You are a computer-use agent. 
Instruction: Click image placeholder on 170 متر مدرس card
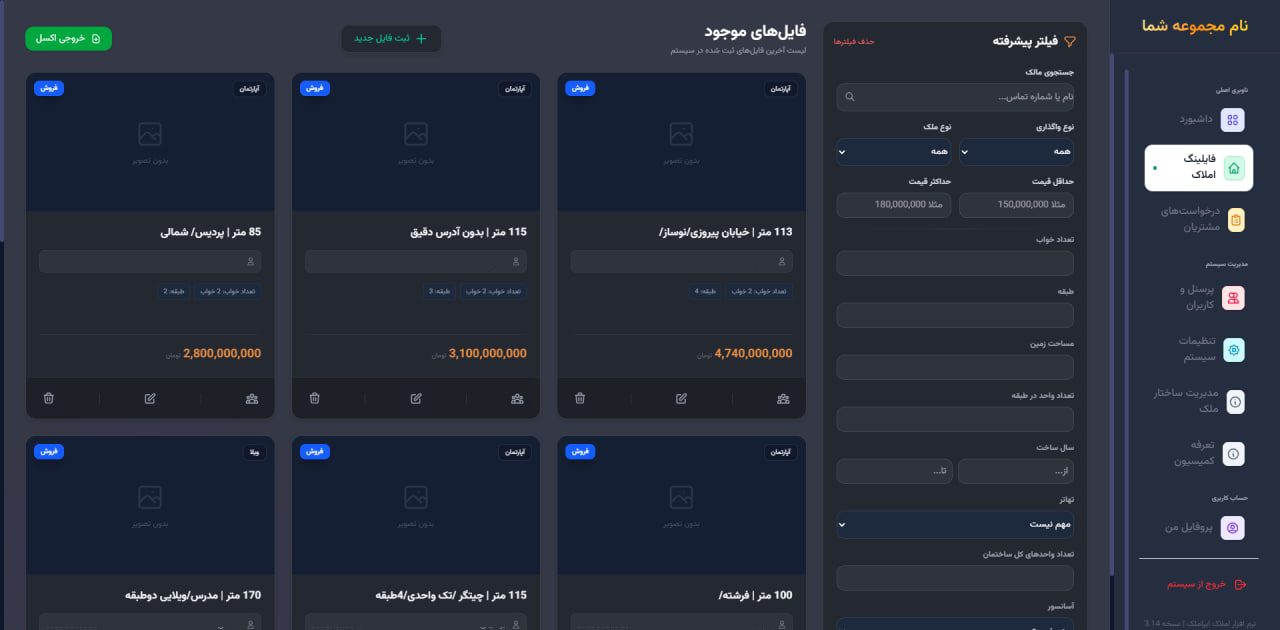[150, 497]
